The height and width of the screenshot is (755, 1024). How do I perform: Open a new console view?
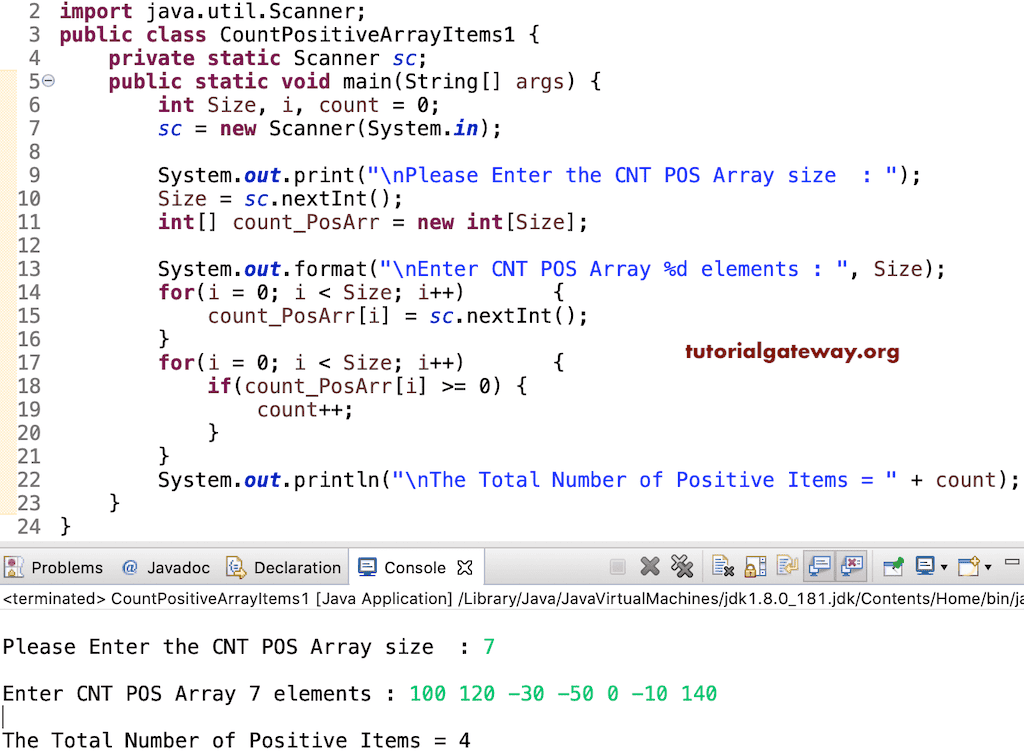pos(968,567)
